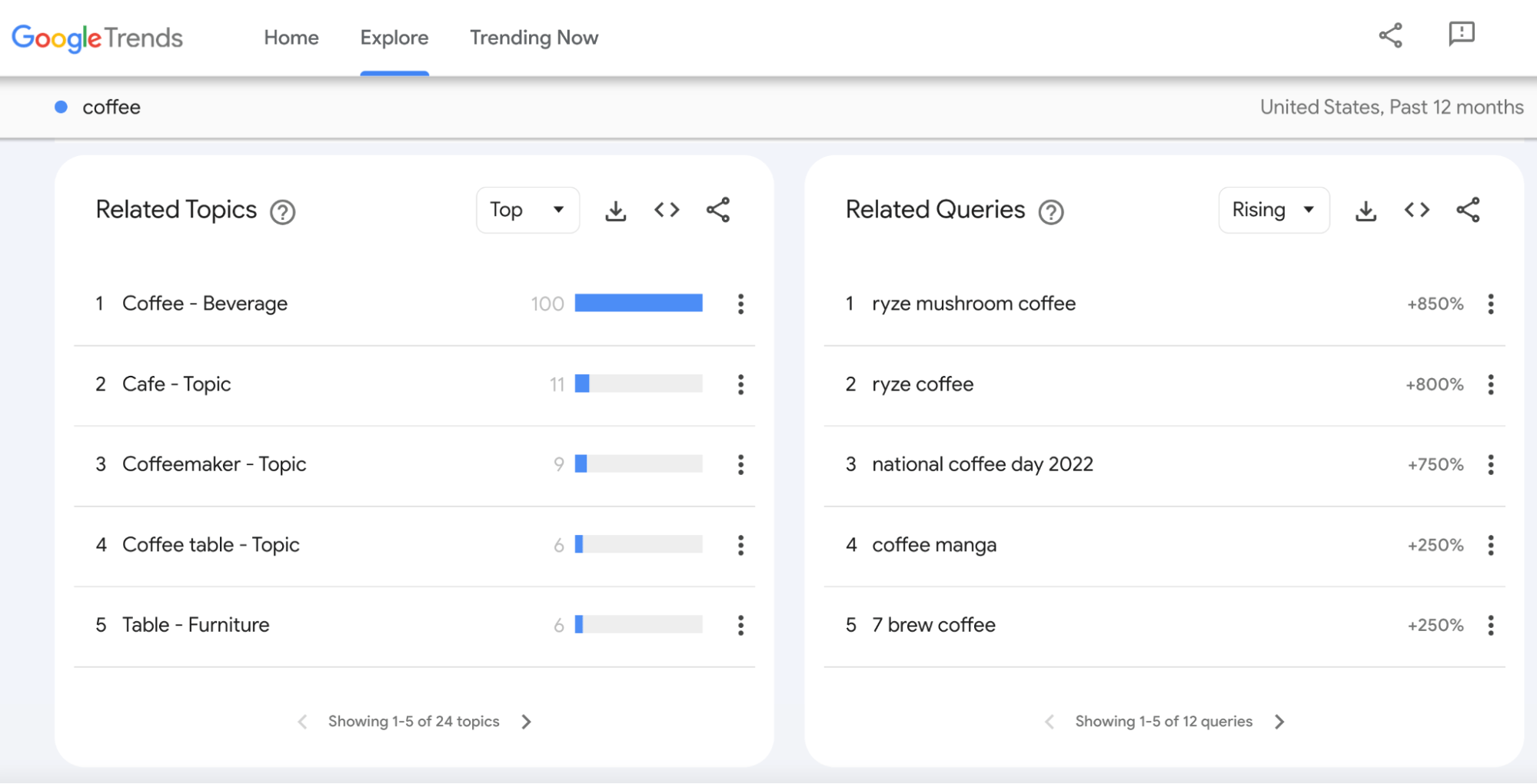The image size is (1537, 784).
Task: Open the Rising dropdown for Related Queries
Action: click(1273, 209)
